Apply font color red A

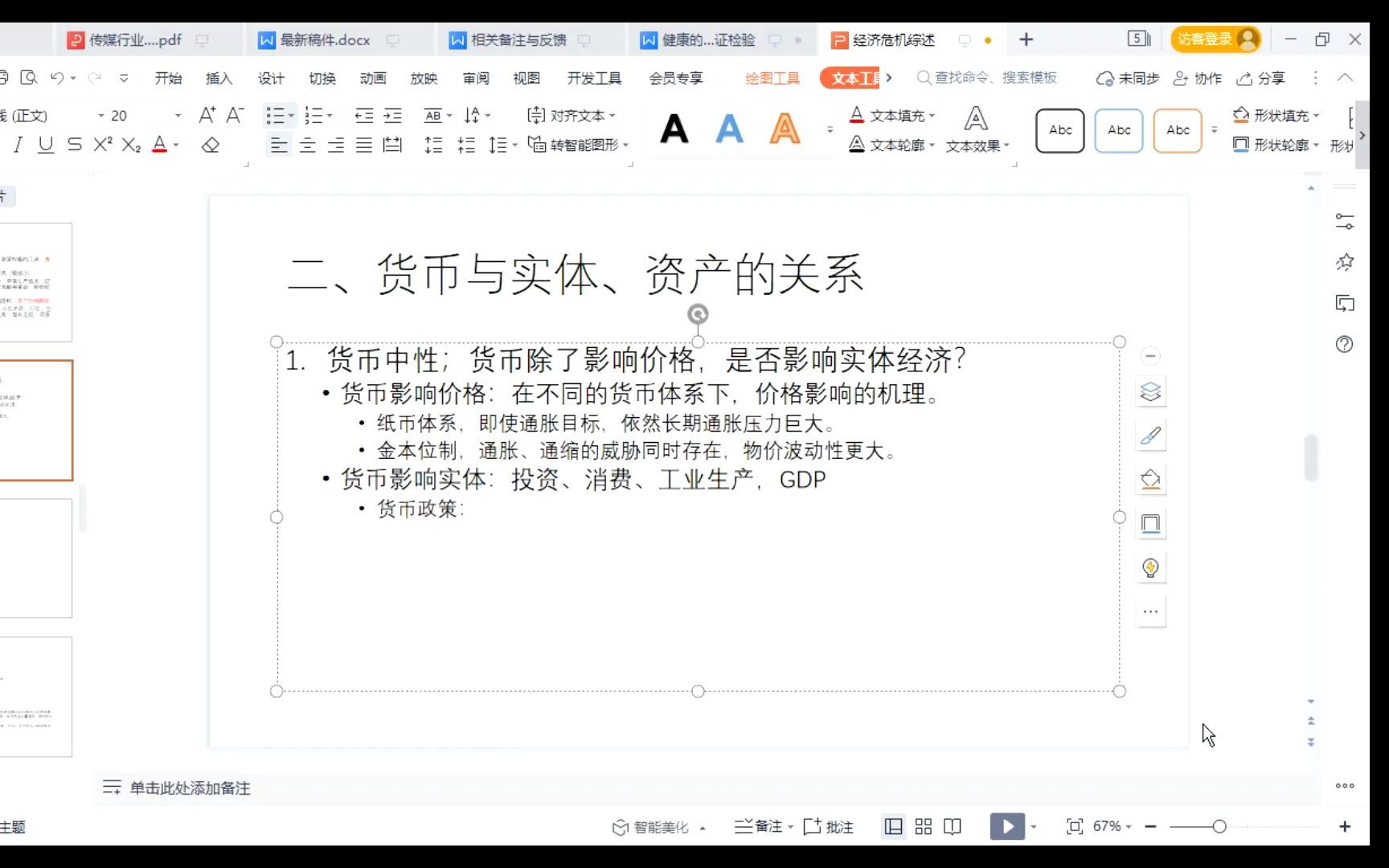[160, 145]
